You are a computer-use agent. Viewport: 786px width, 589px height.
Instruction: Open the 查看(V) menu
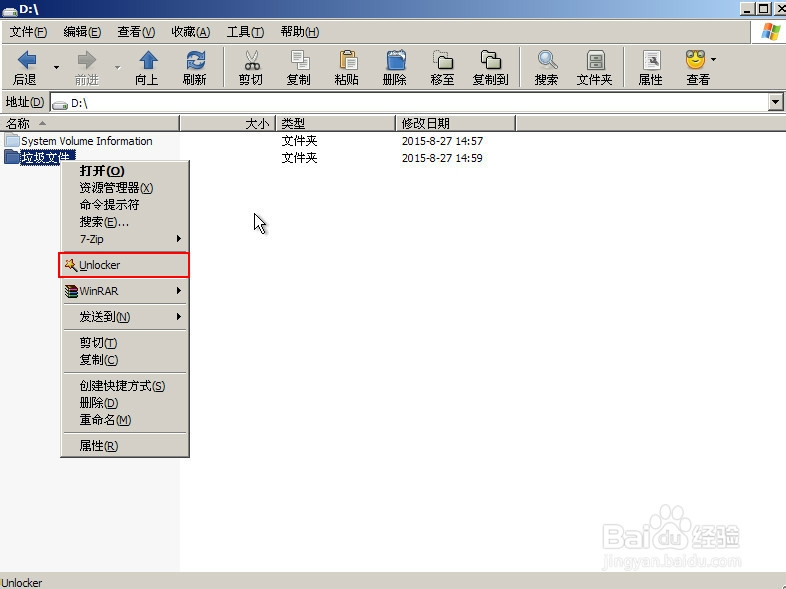pos(136,32)
